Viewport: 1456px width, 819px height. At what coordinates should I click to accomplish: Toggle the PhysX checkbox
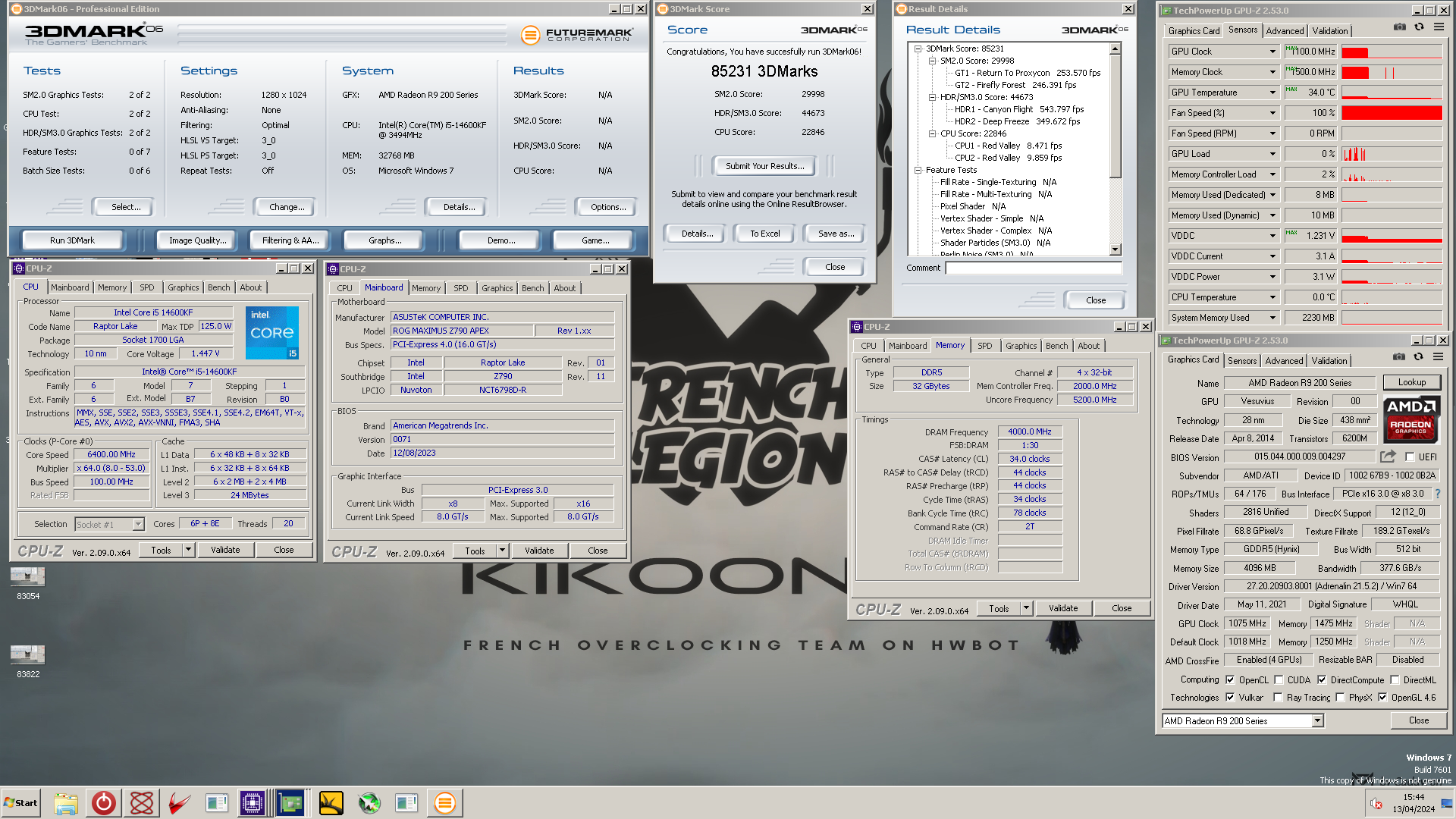1340,698
